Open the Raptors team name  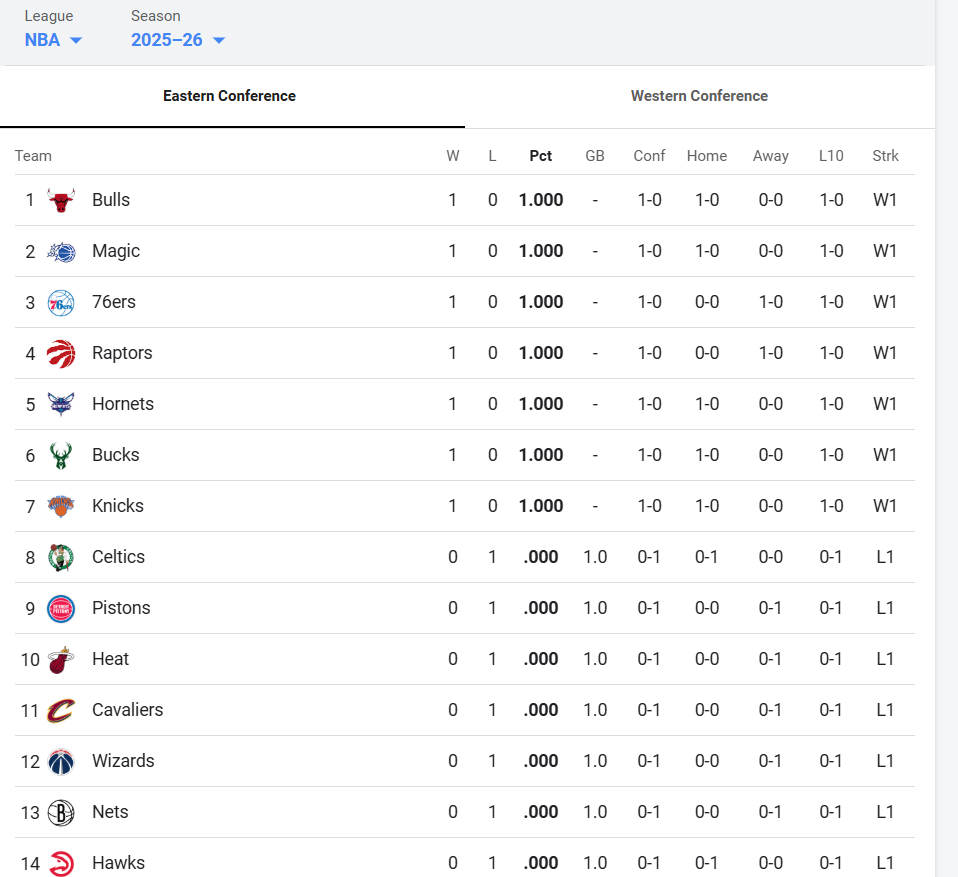[x=122, y=353]
